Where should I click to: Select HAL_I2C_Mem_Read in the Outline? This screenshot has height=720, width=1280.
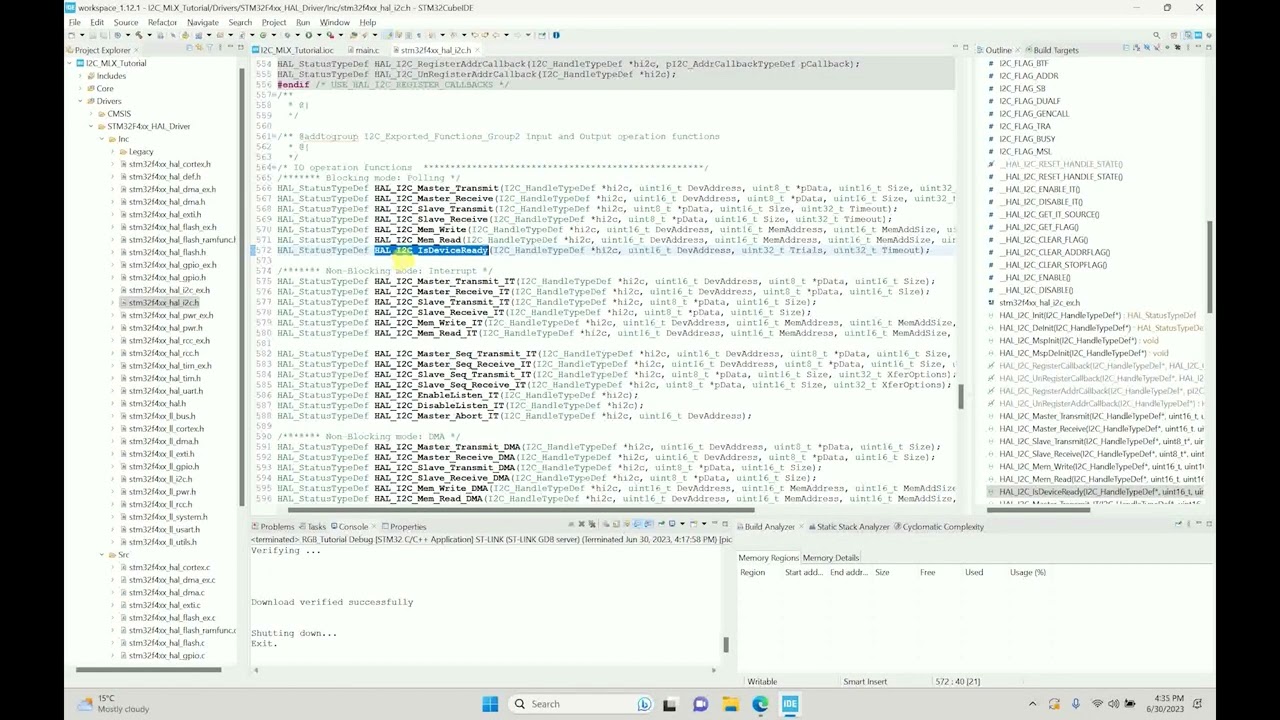1101,479
